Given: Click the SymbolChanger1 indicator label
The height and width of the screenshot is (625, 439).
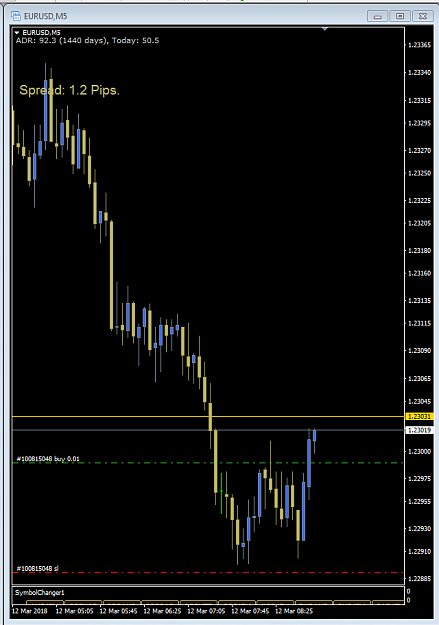Looking at the screenshot, I should point(39,593).
